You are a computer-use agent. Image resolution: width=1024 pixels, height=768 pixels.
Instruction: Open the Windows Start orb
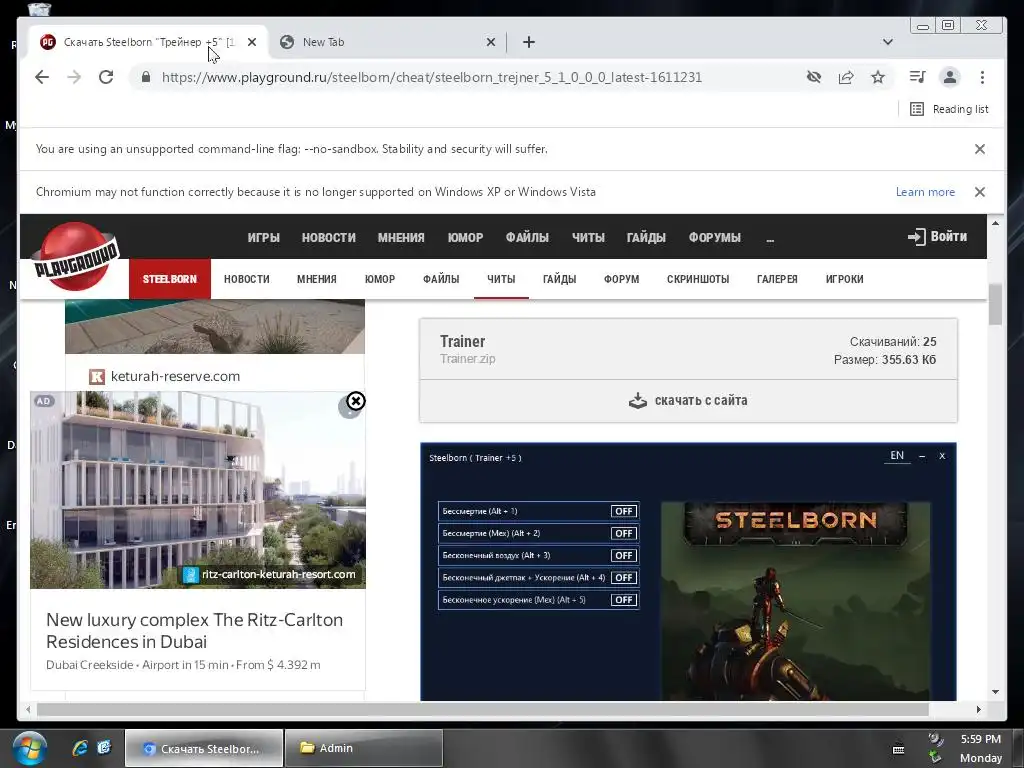29,748
